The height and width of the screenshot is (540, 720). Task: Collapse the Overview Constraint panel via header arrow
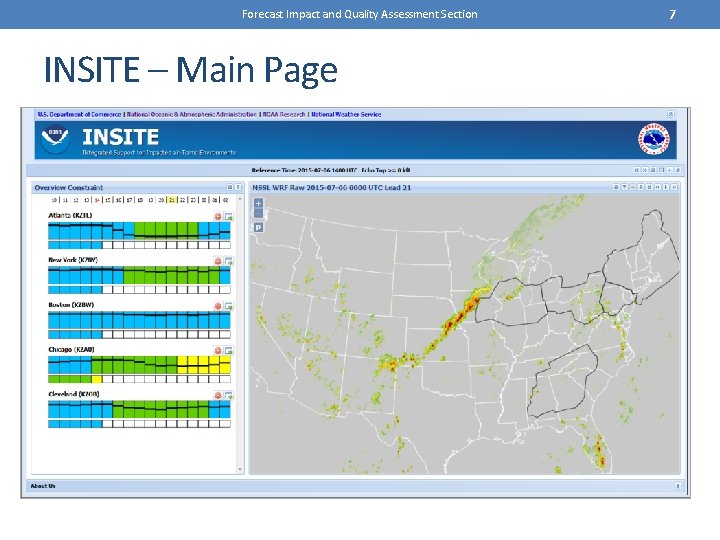tap(238, 187)
